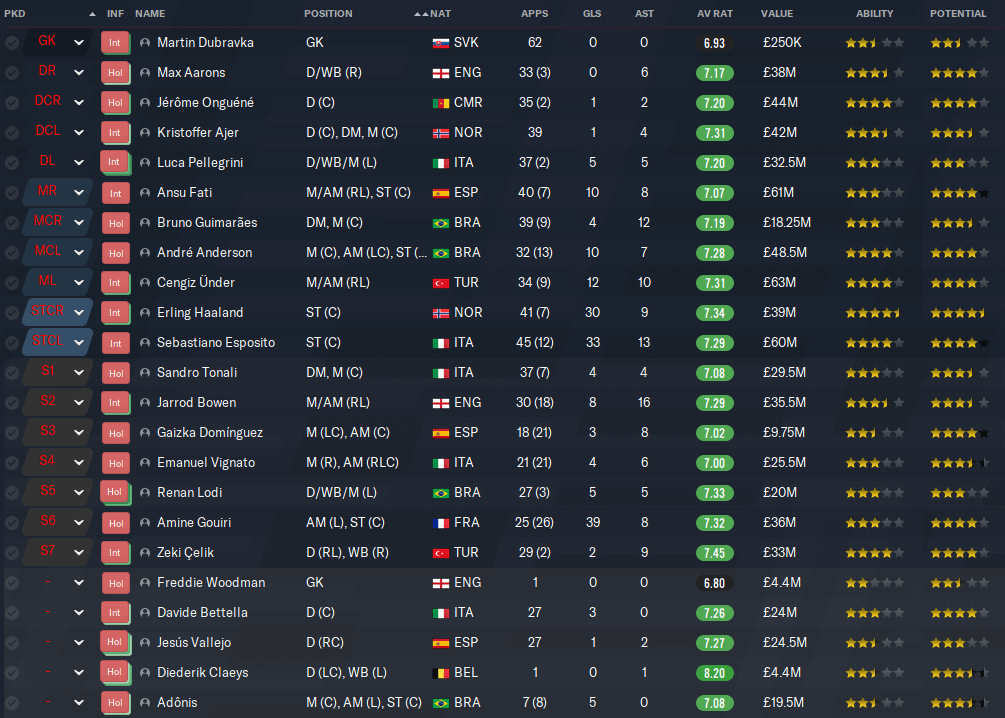Click Max Aarons' Hol info badge
The height and width of the screenshot is (718, 1005).
(x=115, y=73)
